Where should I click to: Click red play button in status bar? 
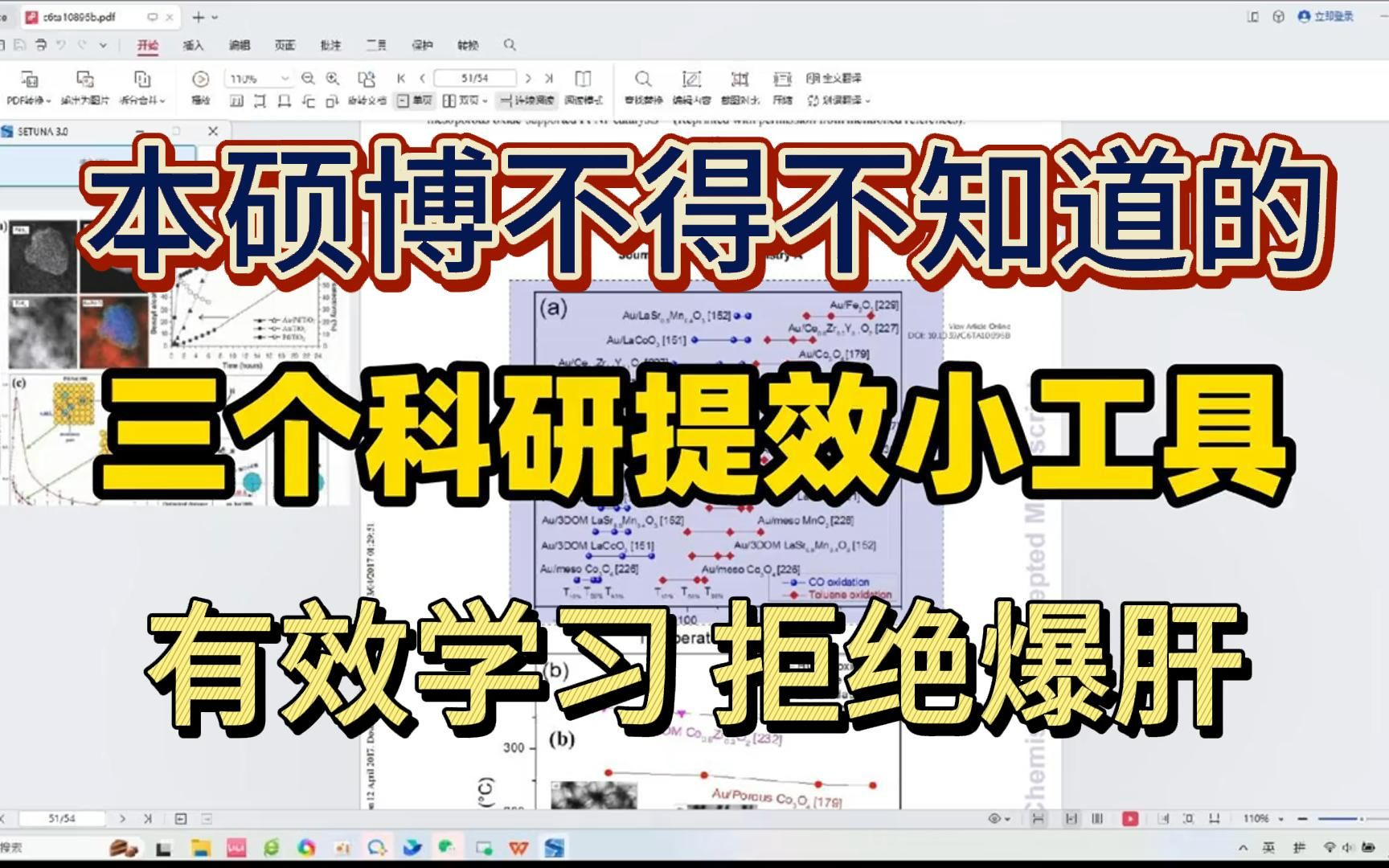1130,818
